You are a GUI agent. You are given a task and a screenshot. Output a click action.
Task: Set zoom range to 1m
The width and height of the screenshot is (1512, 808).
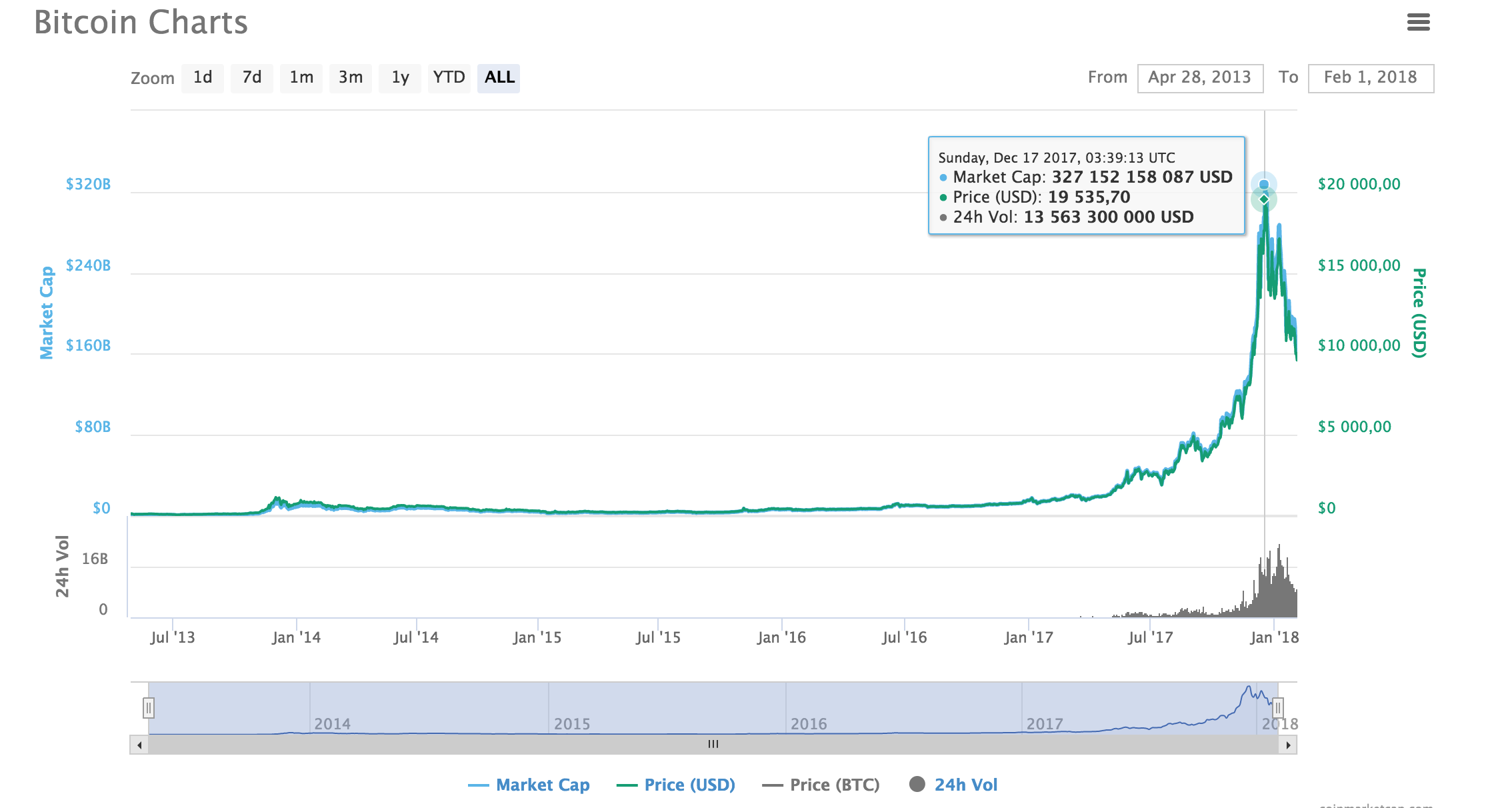[301, 78]
